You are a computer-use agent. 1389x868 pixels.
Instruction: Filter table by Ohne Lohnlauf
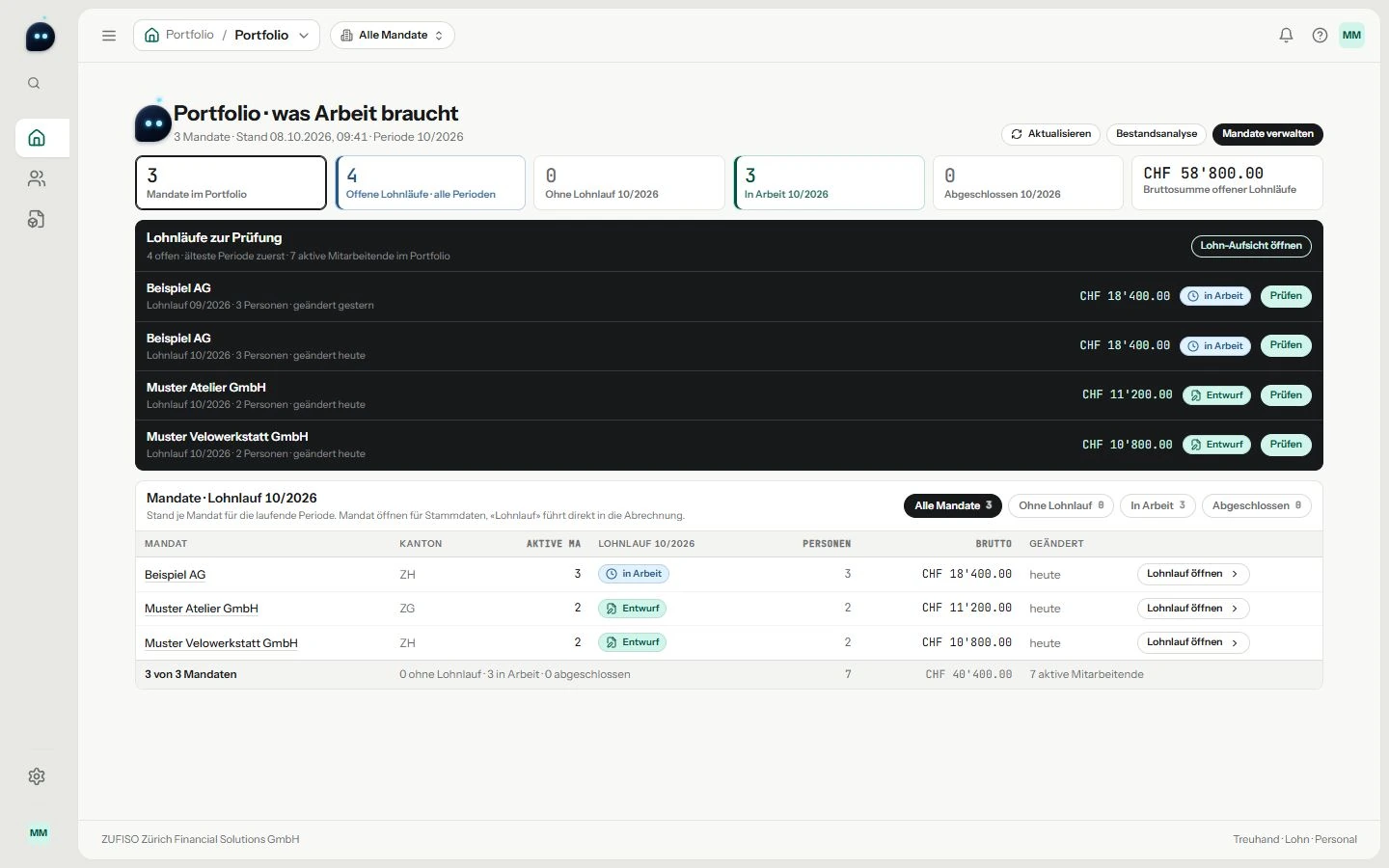[x=1061, y=505]
